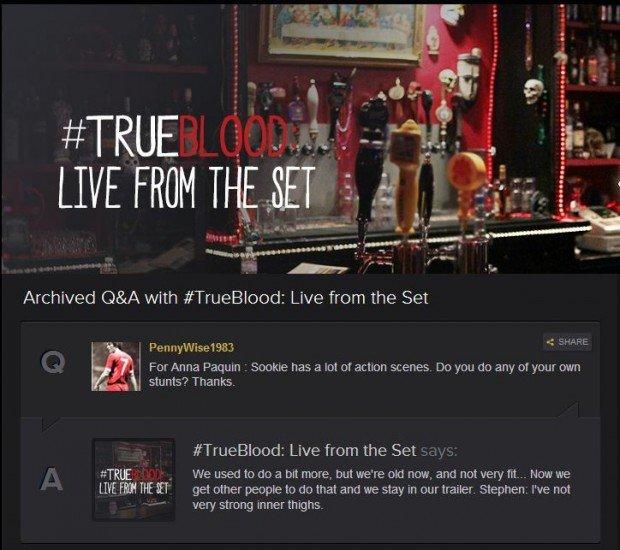Click the word 'says:' after the answer name

click(x=439, y=450)
